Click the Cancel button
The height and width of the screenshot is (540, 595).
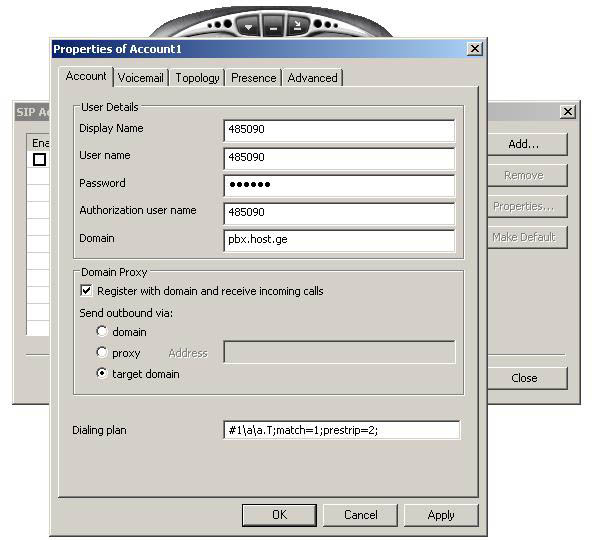[360, 515]
